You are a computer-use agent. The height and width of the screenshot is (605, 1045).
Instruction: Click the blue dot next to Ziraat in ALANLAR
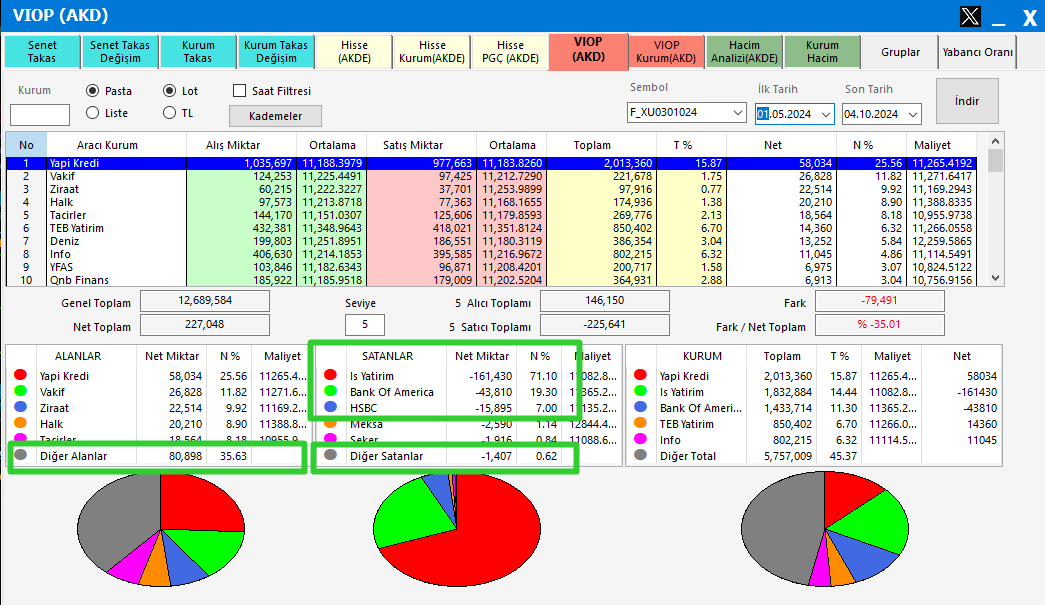click(20, 407)
